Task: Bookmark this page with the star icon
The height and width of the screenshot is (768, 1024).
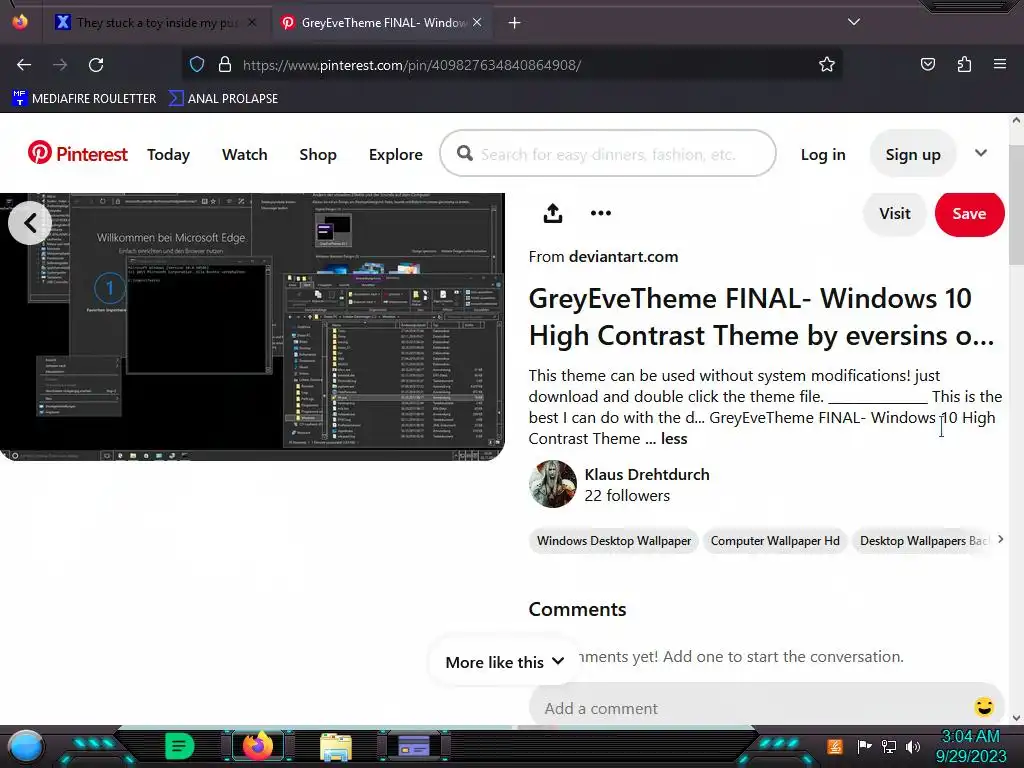Action: point(827,65)
